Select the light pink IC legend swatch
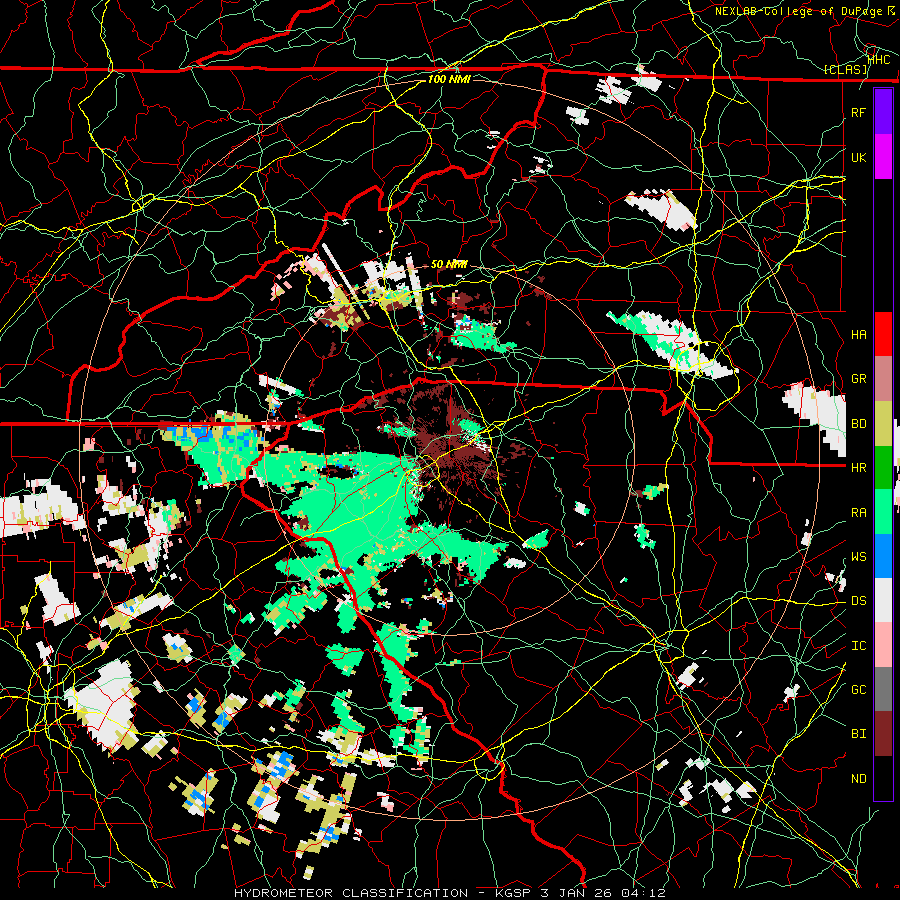Viewport: 900px width, 900px height. pos(883,645)
